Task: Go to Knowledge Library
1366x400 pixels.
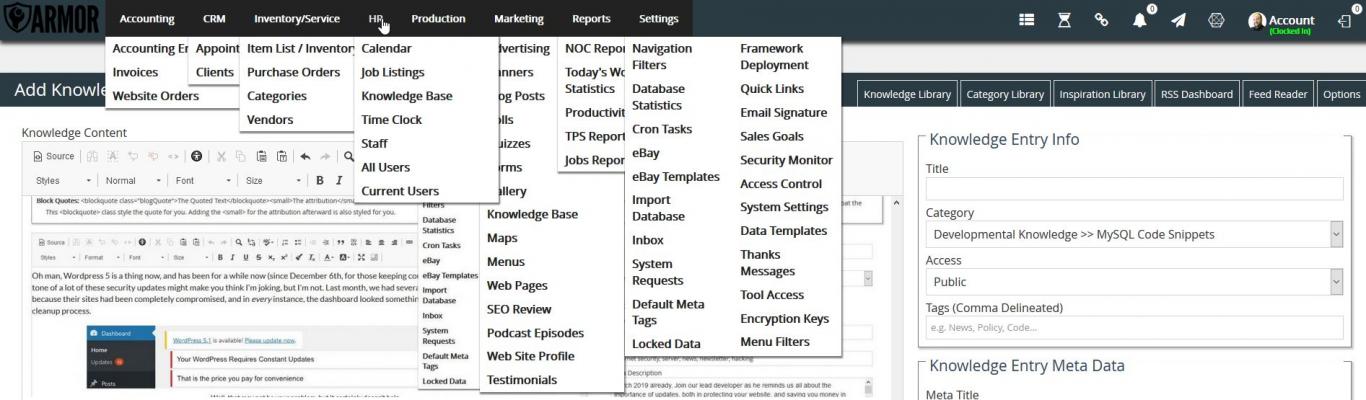Action: click(907, 94)
